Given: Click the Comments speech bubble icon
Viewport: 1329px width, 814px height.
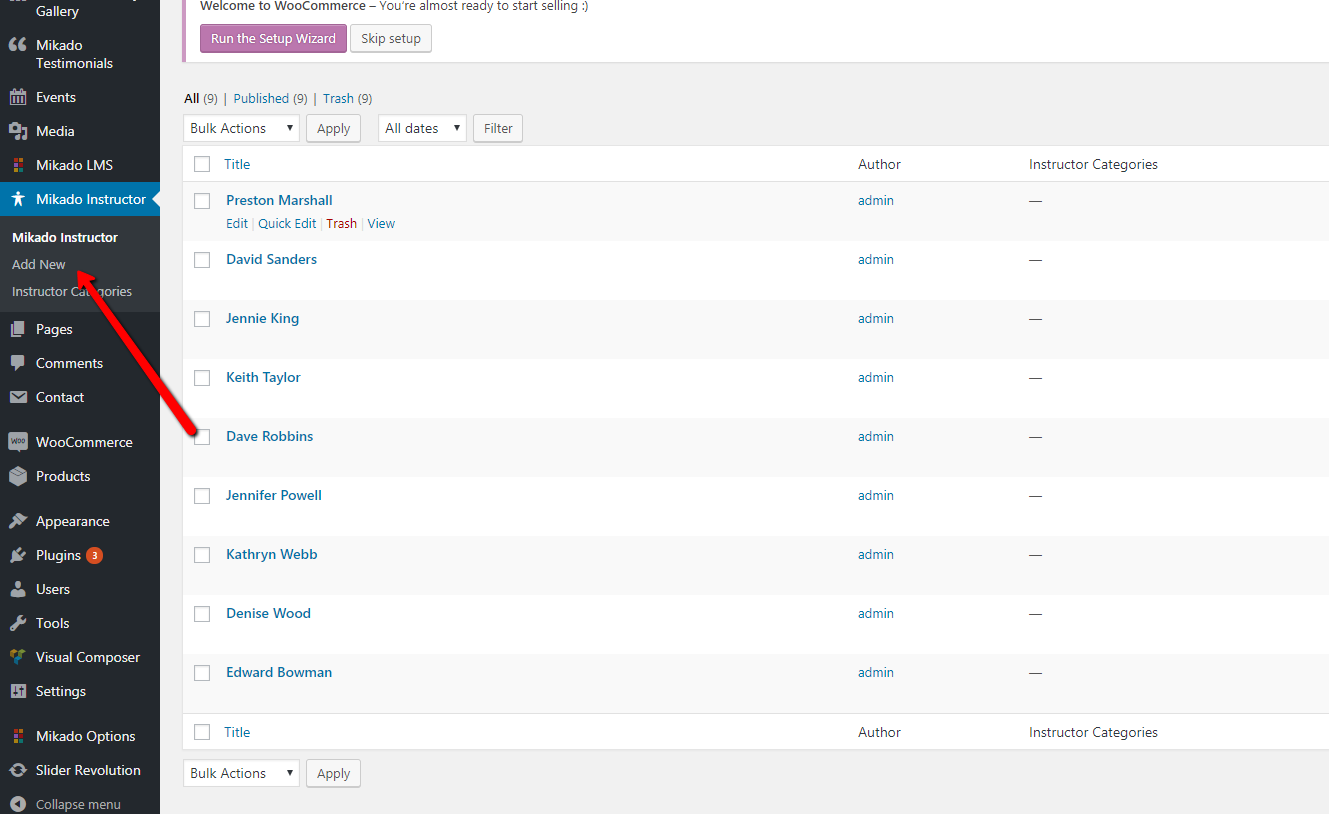Looking at the screenshot, I should [17, 363].
